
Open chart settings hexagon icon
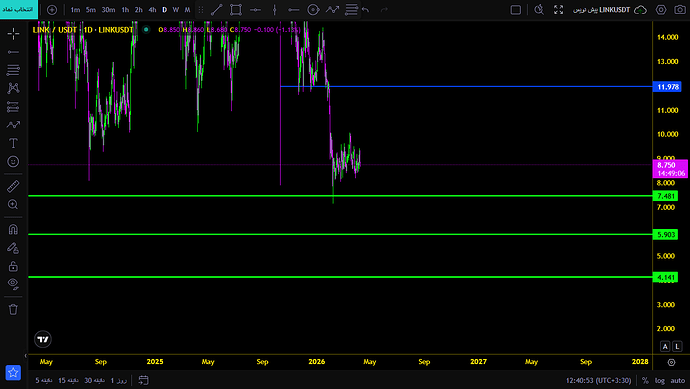click(661, 10)
